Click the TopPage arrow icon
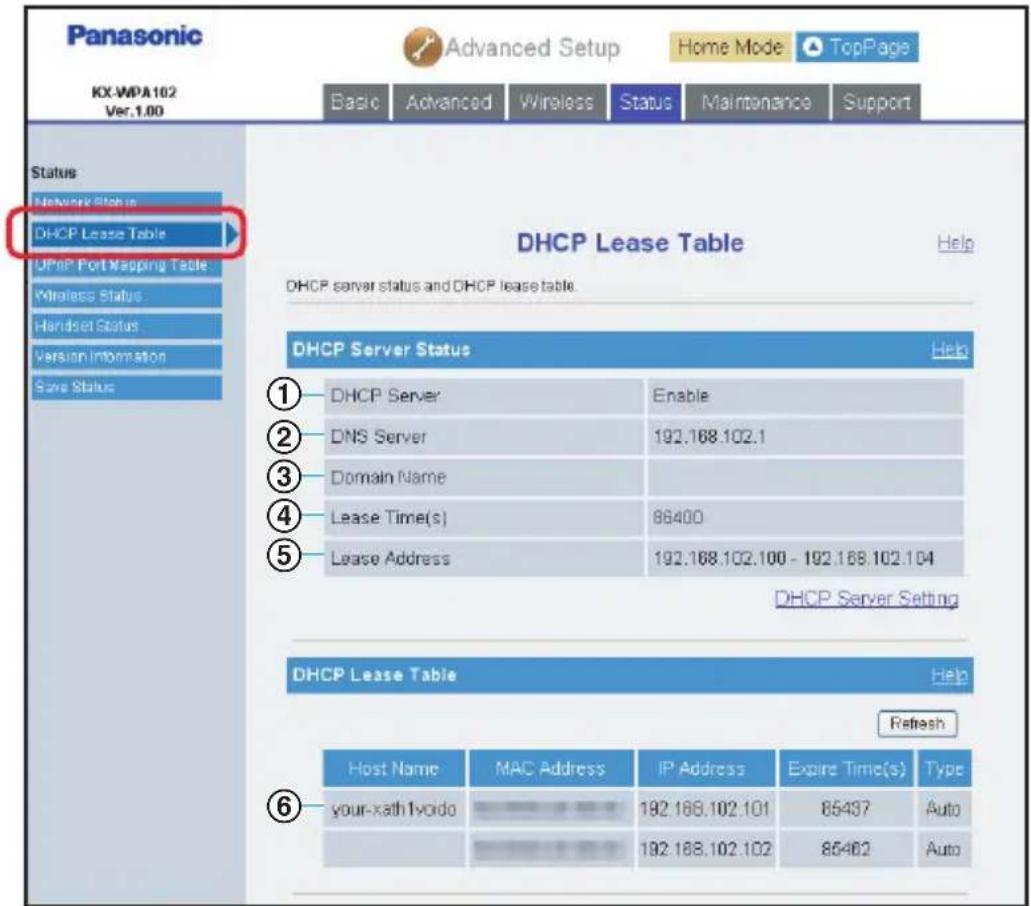 813,47
